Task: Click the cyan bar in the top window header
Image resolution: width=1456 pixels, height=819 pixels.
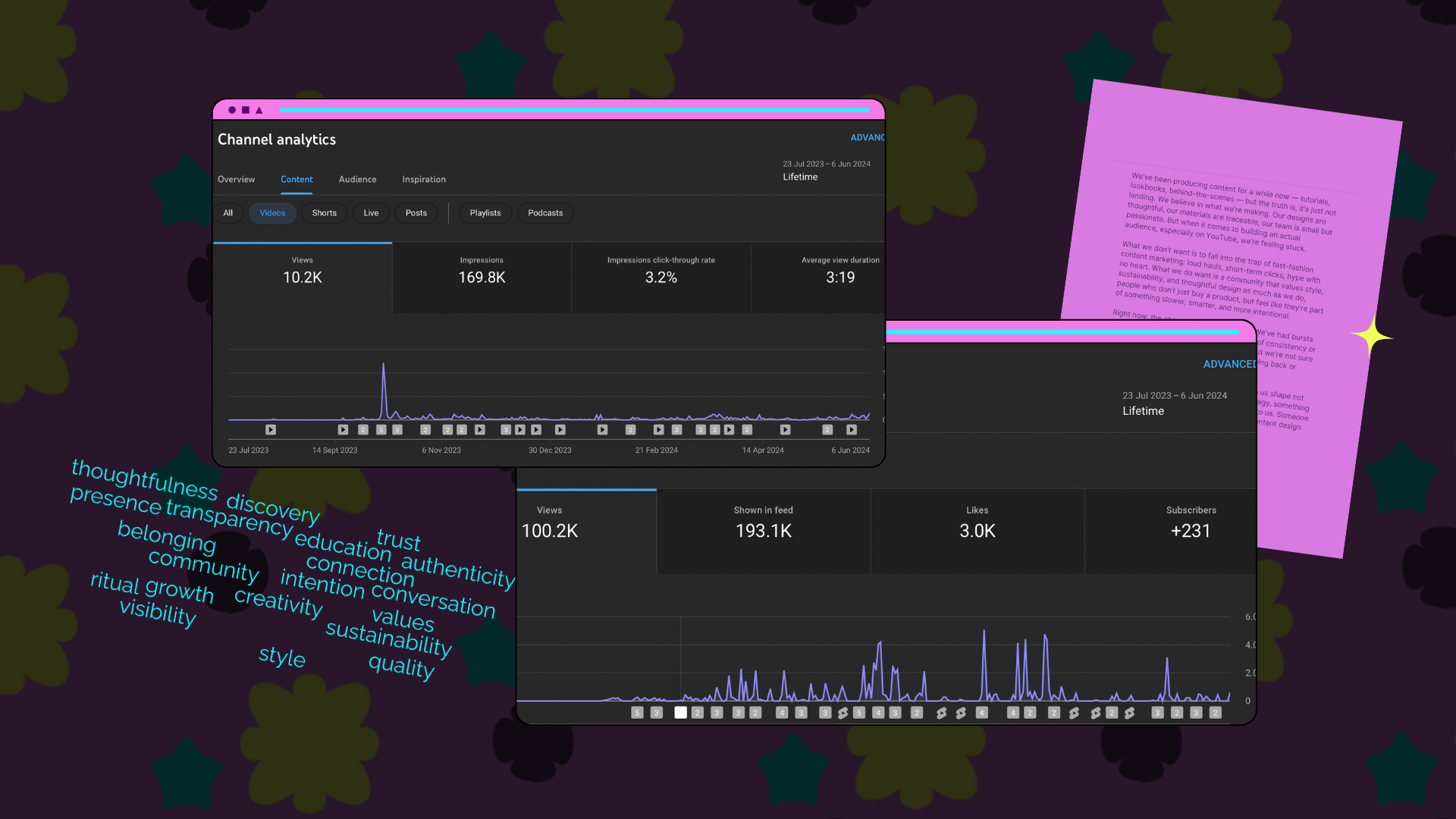Action: 573,110
